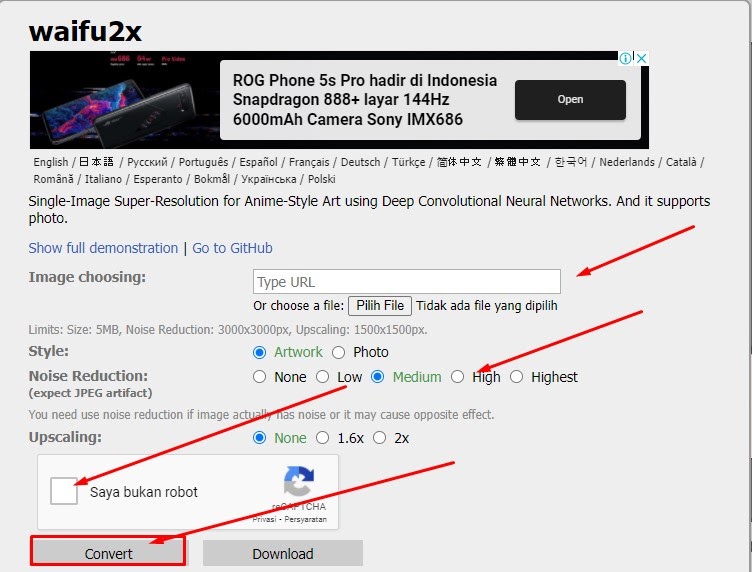Screen dimensions: 752x572
Task: Click the Download button
Action: [283, 553]
